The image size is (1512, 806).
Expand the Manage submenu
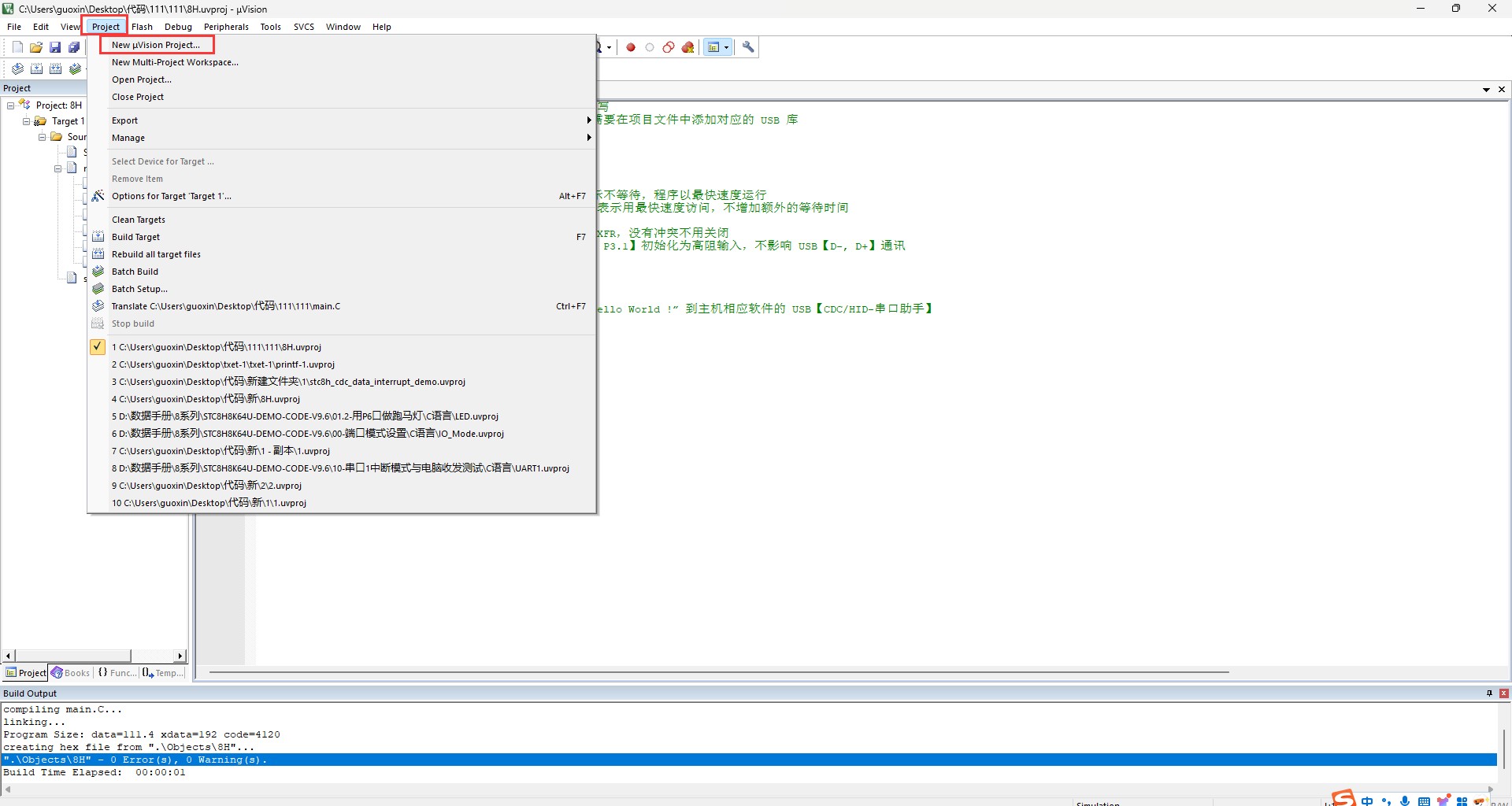[x=342, y=138]
